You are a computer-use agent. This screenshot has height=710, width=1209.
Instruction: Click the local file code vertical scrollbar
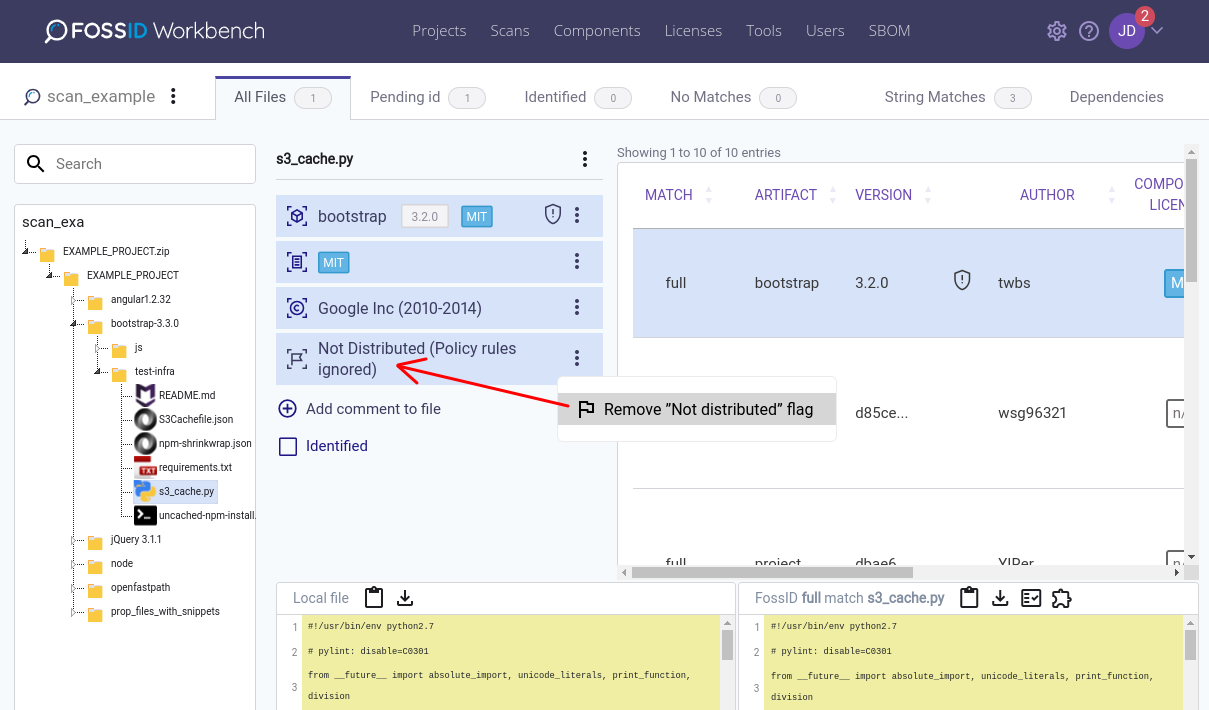tap(727, 645)
